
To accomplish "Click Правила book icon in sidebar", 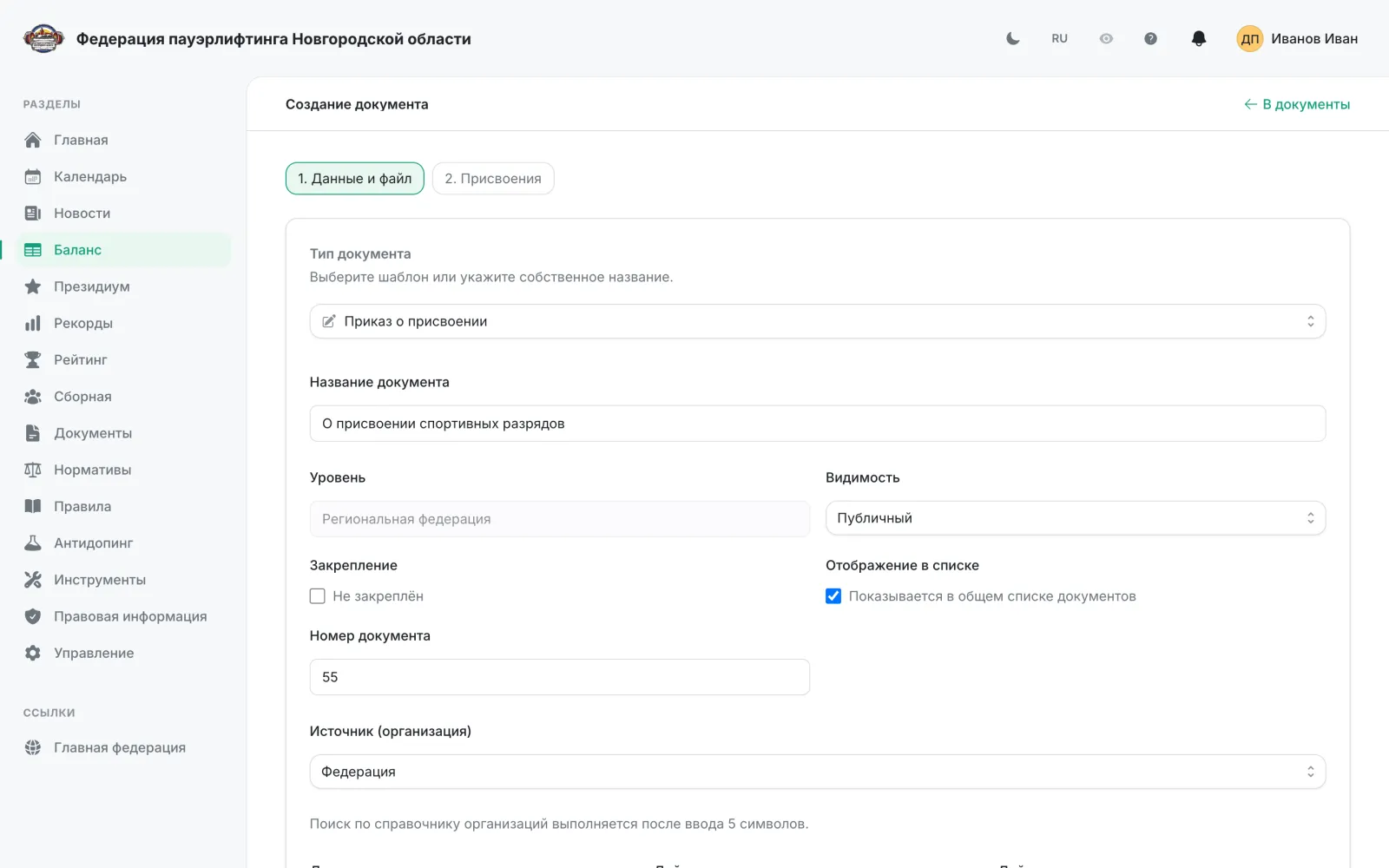I will point(33,506).
